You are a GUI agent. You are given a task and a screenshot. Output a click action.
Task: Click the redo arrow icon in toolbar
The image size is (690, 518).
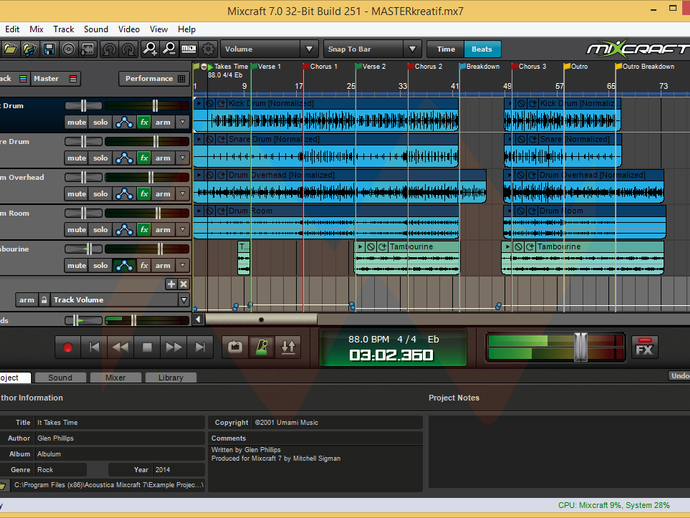[x=128, y=49]
